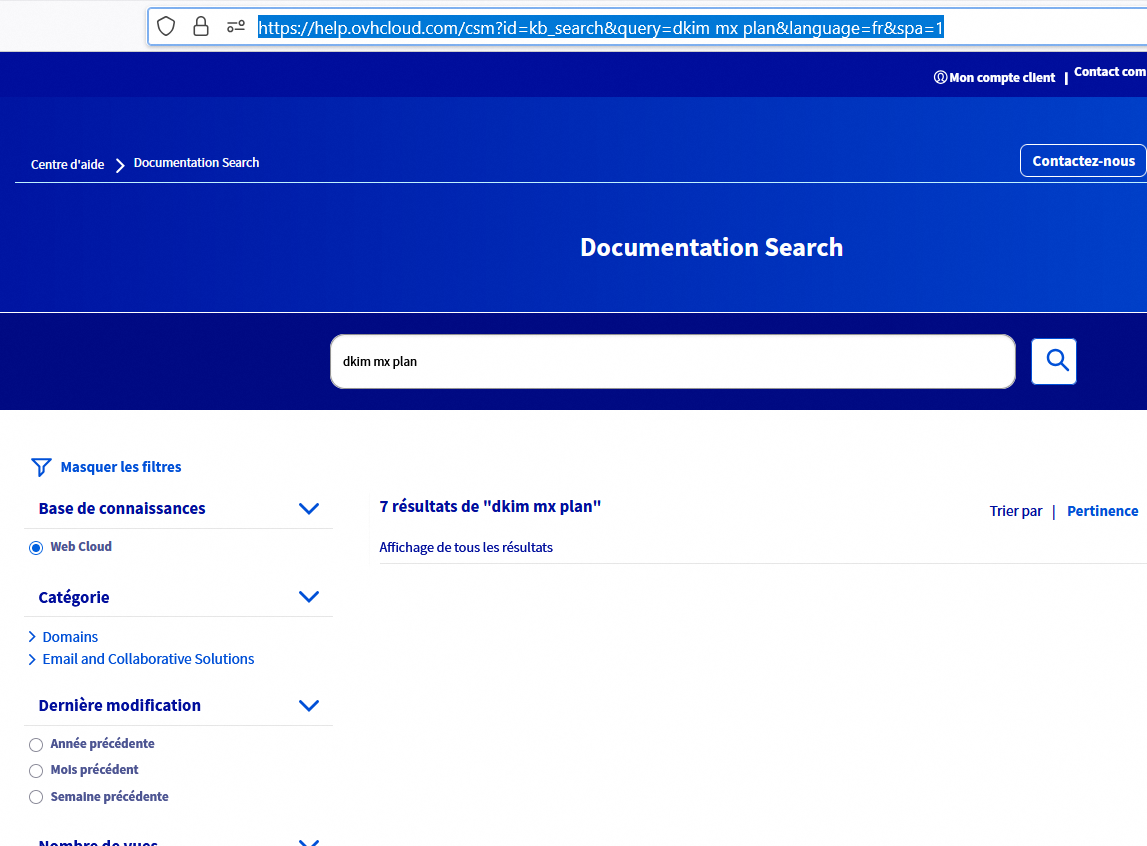This screenshot has width=1147, height=846.
Task: Click the shield tracking protection icon
Action: tap(167, 27)
